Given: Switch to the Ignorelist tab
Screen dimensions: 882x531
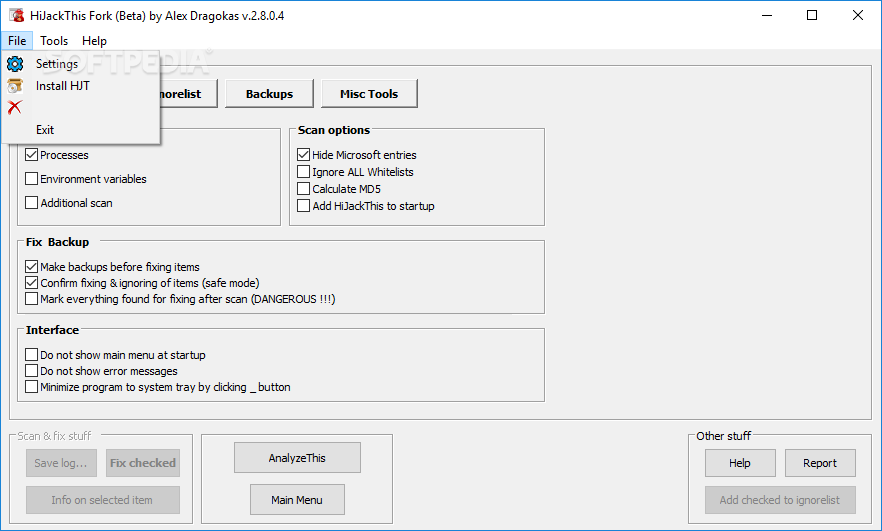Looking at the screenshot, I should [188, 94].
